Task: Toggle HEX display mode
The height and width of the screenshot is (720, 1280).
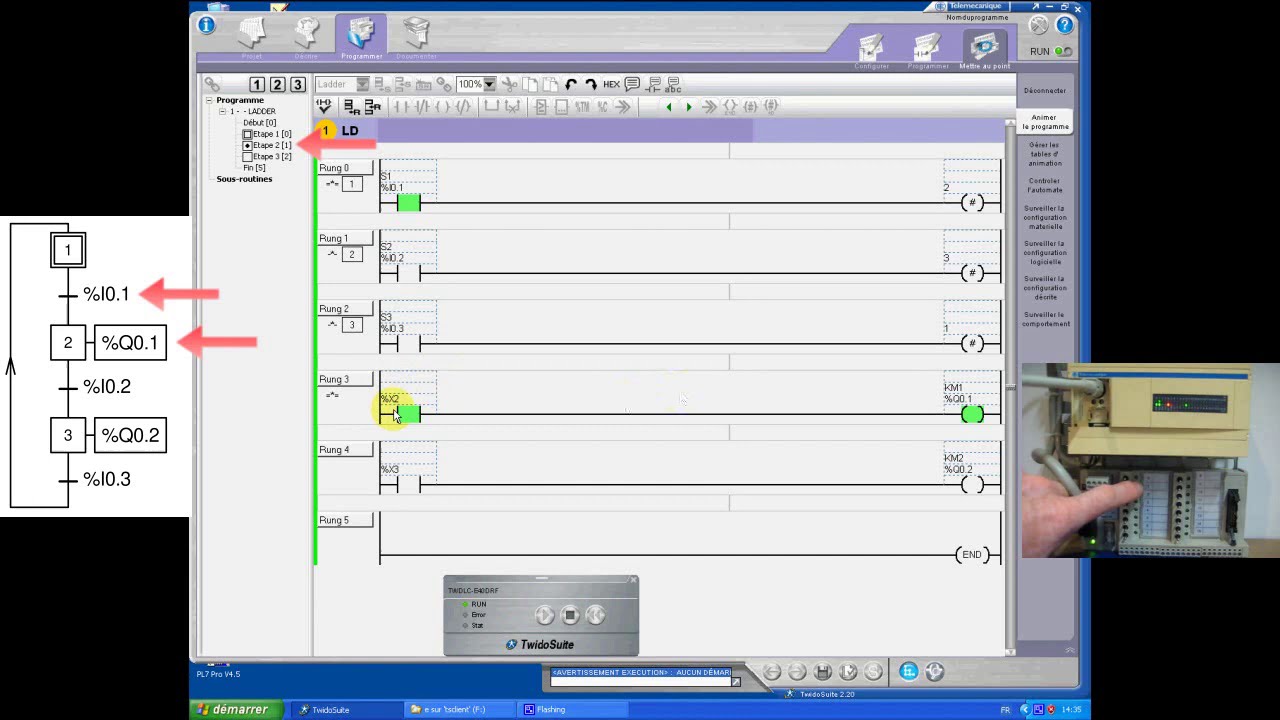Action: point(611,85)
